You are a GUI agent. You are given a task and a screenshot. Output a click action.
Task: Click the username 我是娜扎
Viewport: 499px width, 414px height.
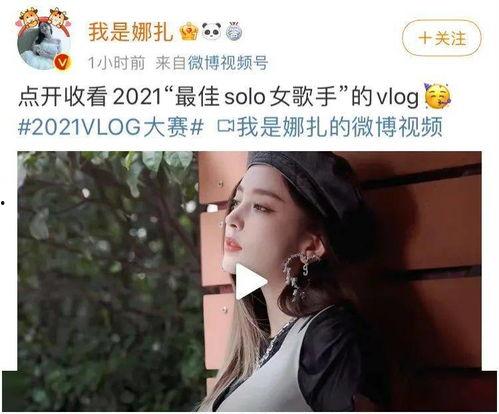click(131, 32)
